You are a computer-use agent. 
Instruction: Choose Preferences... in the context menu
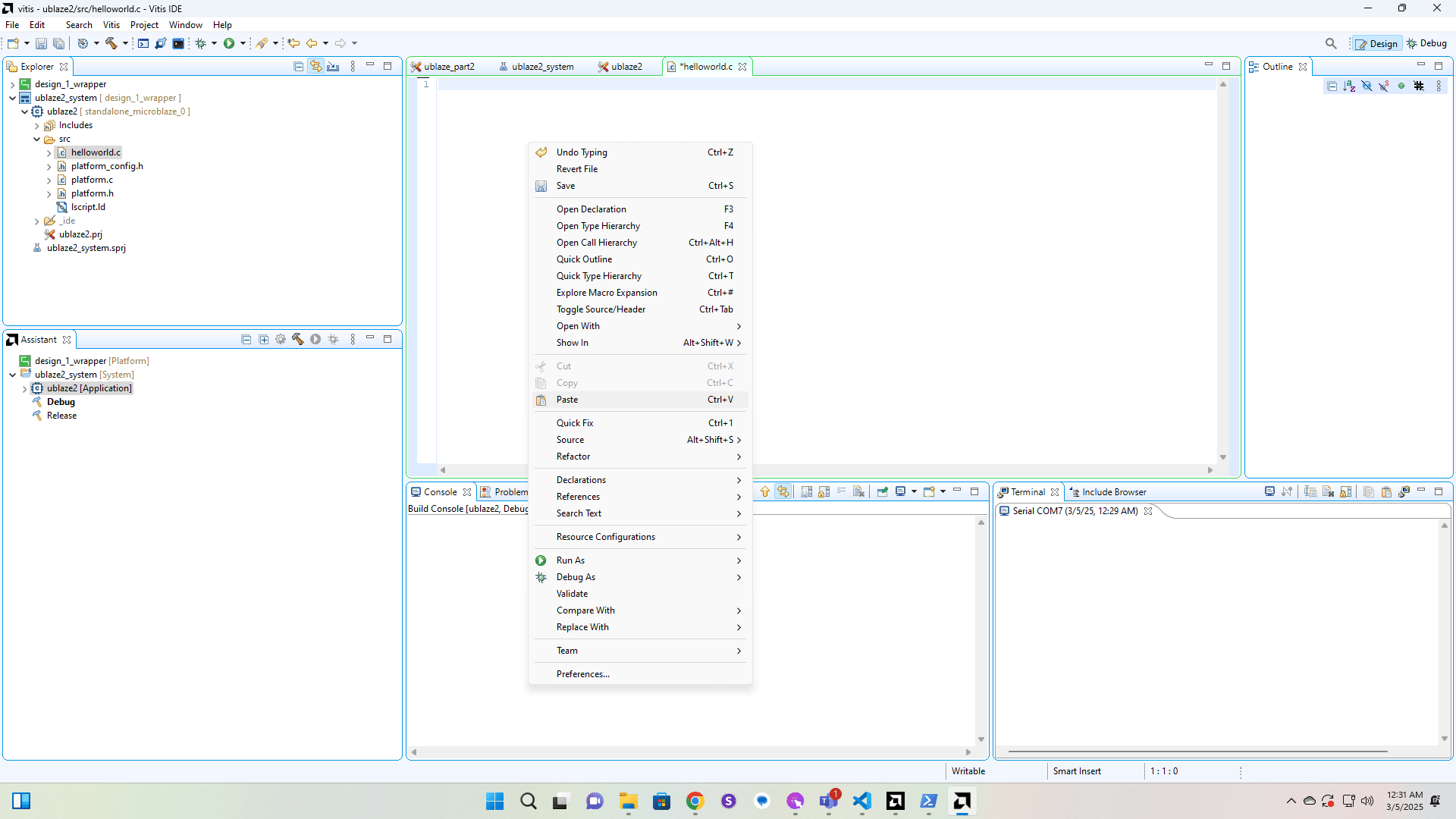click(x=582, y=674)
